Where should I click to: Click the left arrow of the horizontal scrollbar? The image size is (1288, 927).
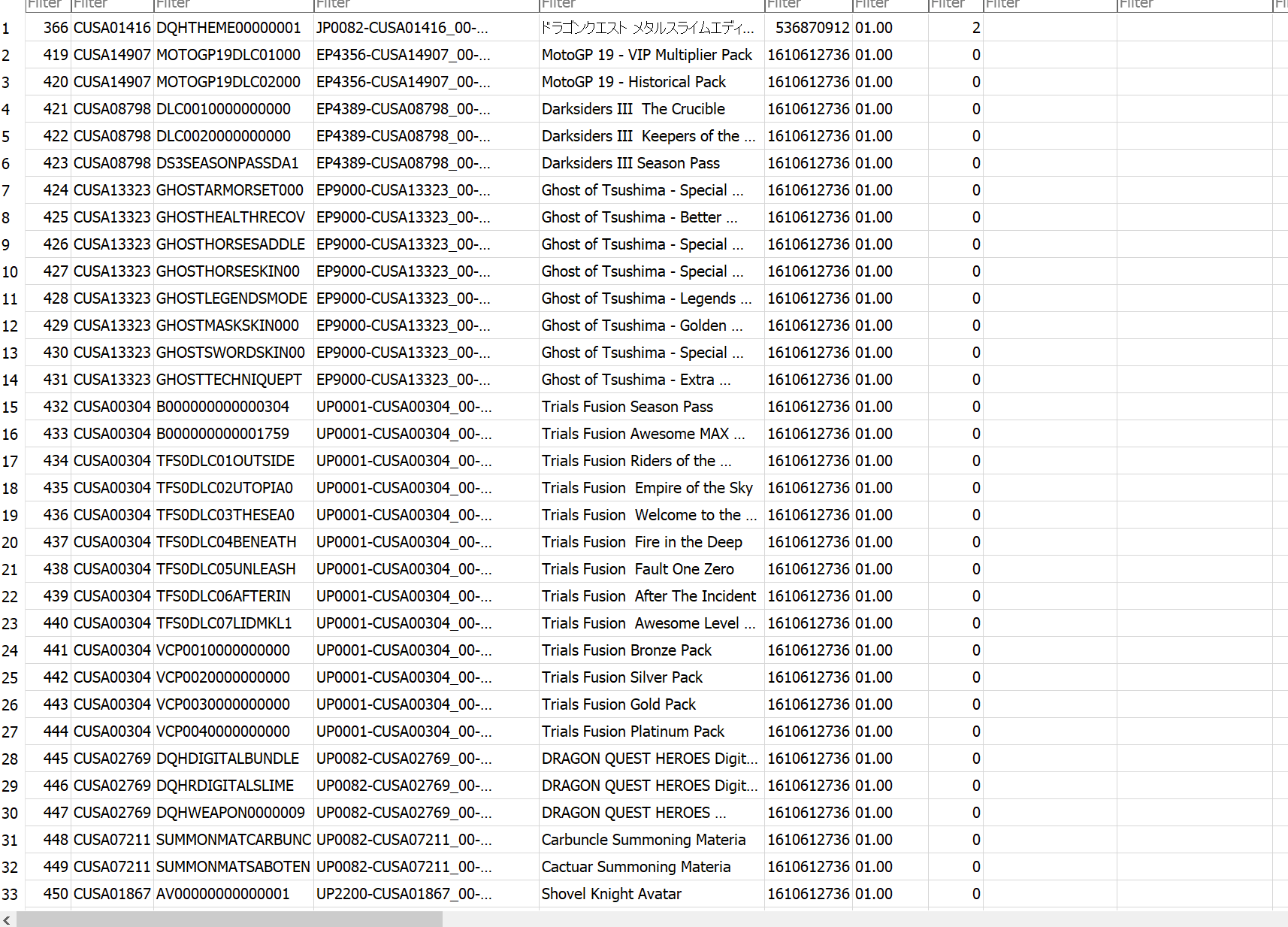pos(7,919)
